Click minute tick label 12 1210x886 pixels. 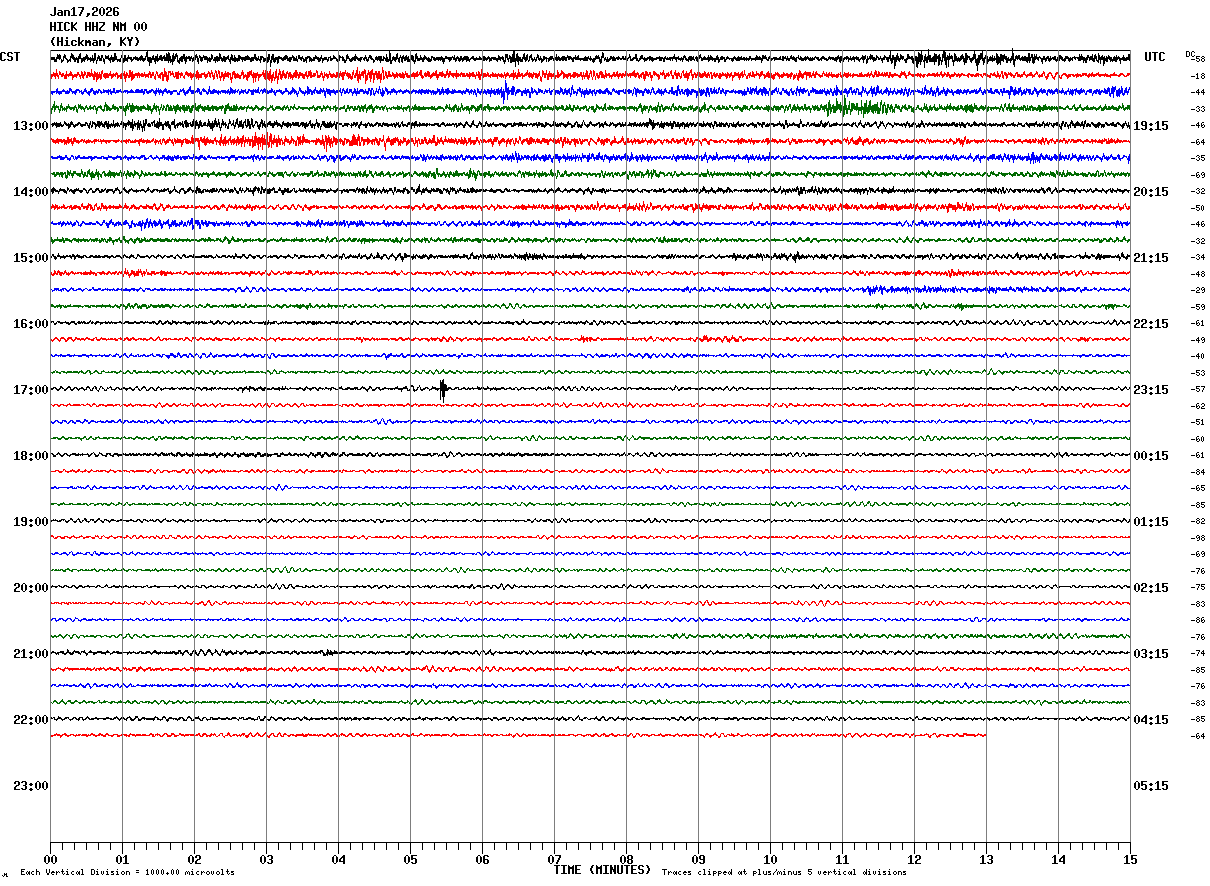tap(914, 859)
